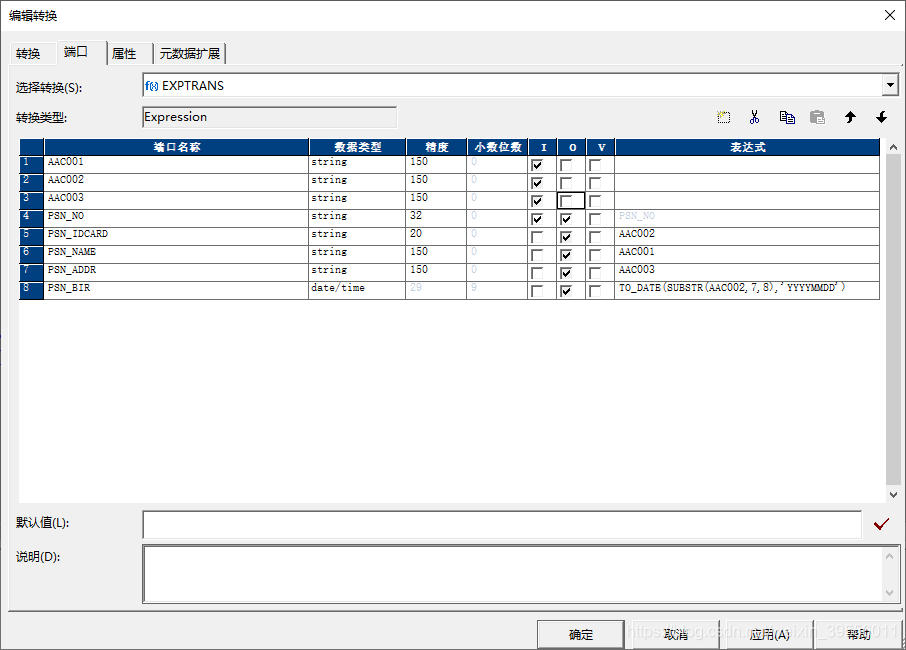Select the AAC003 port name cell
The height and width of the screenshot is (650, 906).
tap(176, 200)
